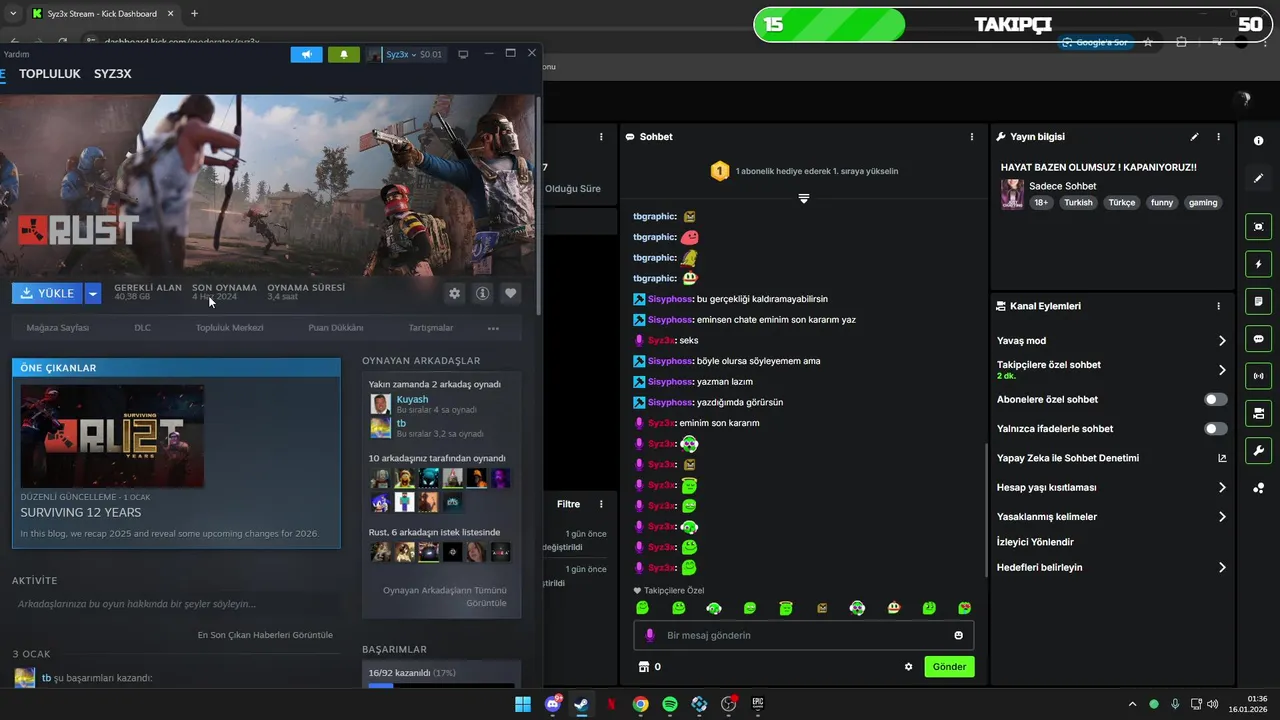Open Yardım menu in Steam
This screenshot has height=720, width=1280.
[17, 54]
